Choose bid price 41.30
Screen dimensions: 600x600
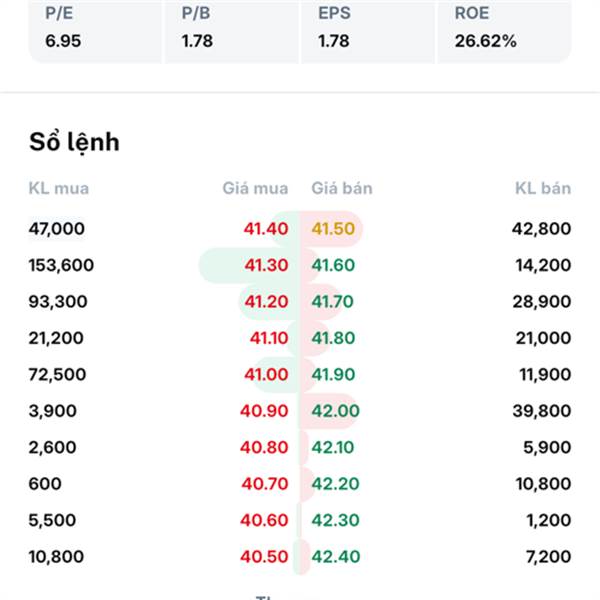265,265
